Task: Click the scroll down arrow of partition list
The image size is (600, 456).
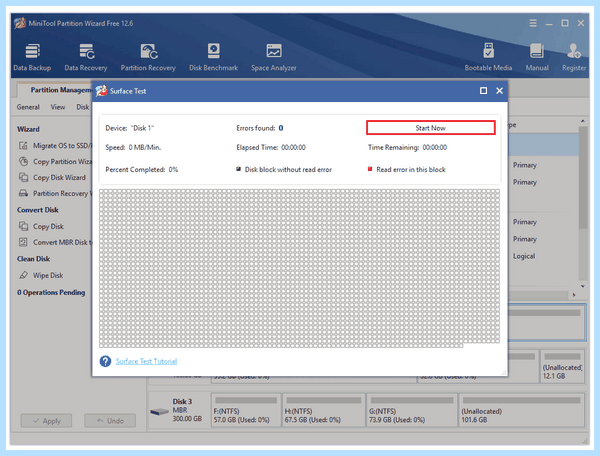Action: tap(583, 286)
